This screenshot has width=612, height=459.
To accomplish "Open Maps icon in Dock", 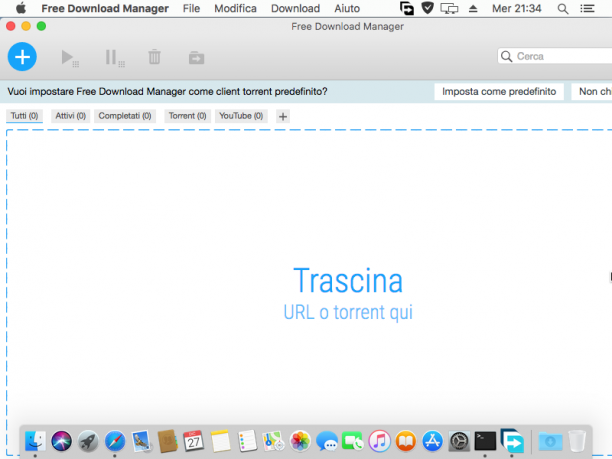I will (x=273, y=441).
